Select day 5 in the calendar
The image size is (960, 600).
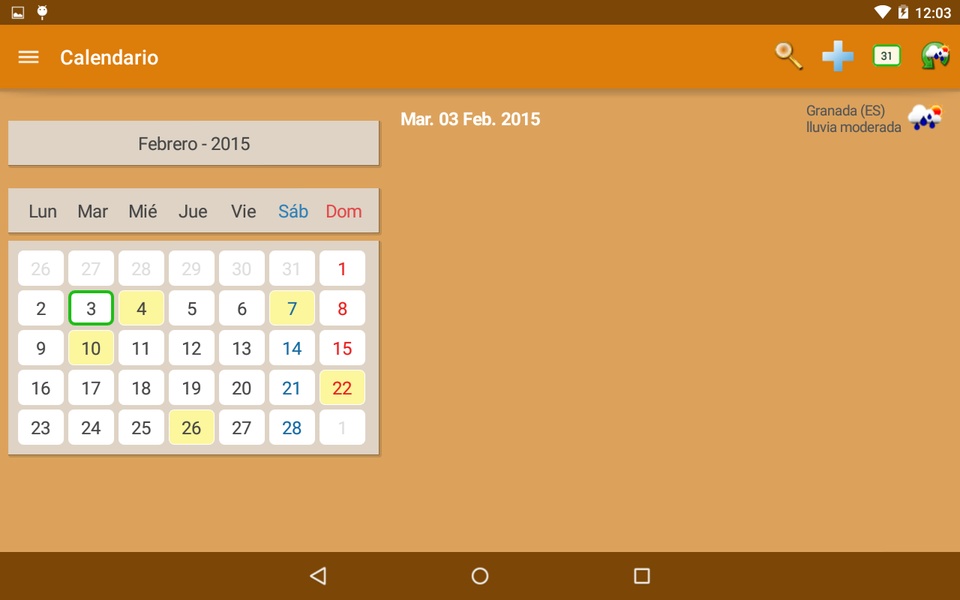192,308
